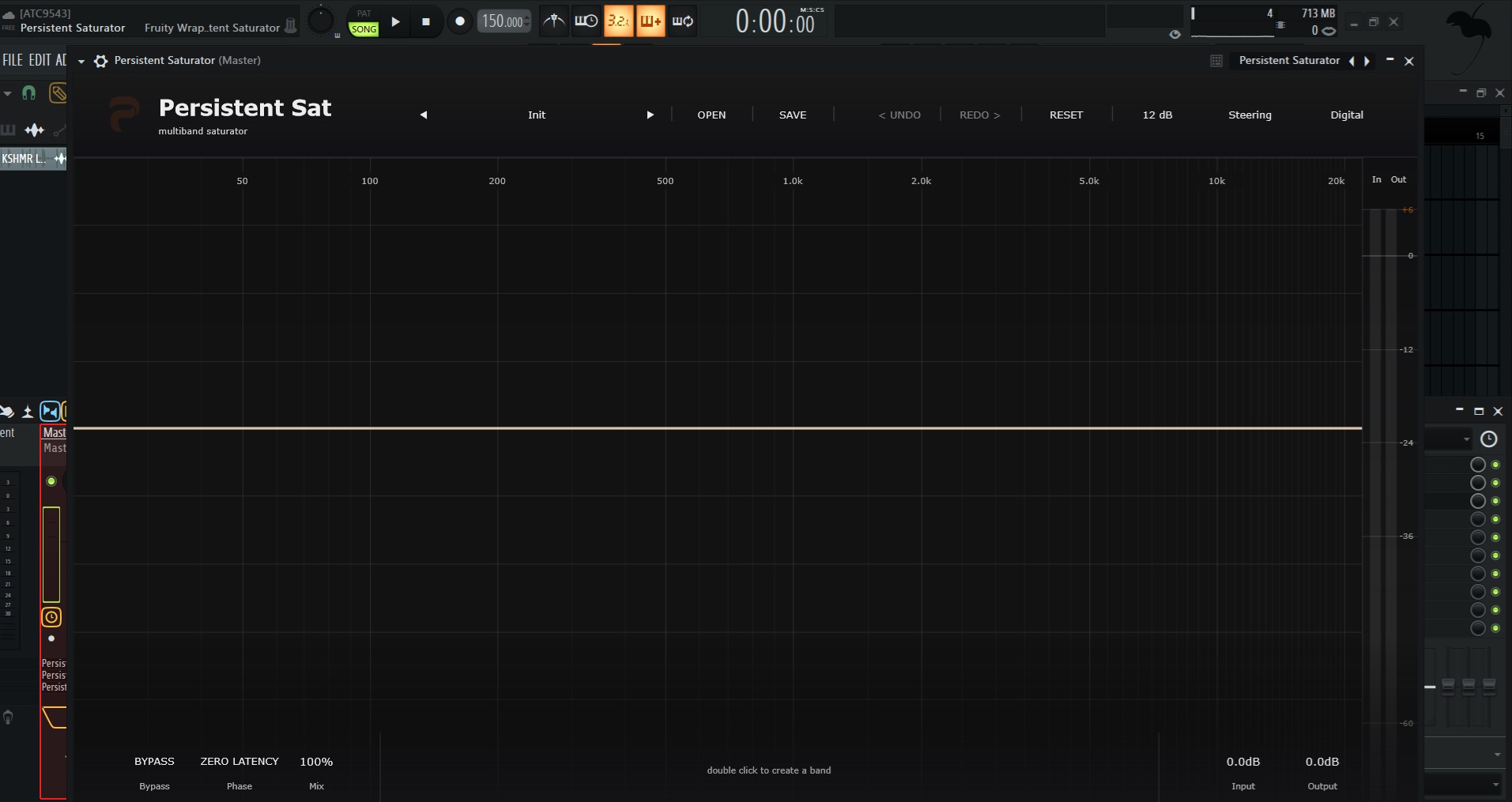This screenshot has height=802, width=1512.
Task: Toggle the Master track enable LED
Action: click(x=51, y=481)
